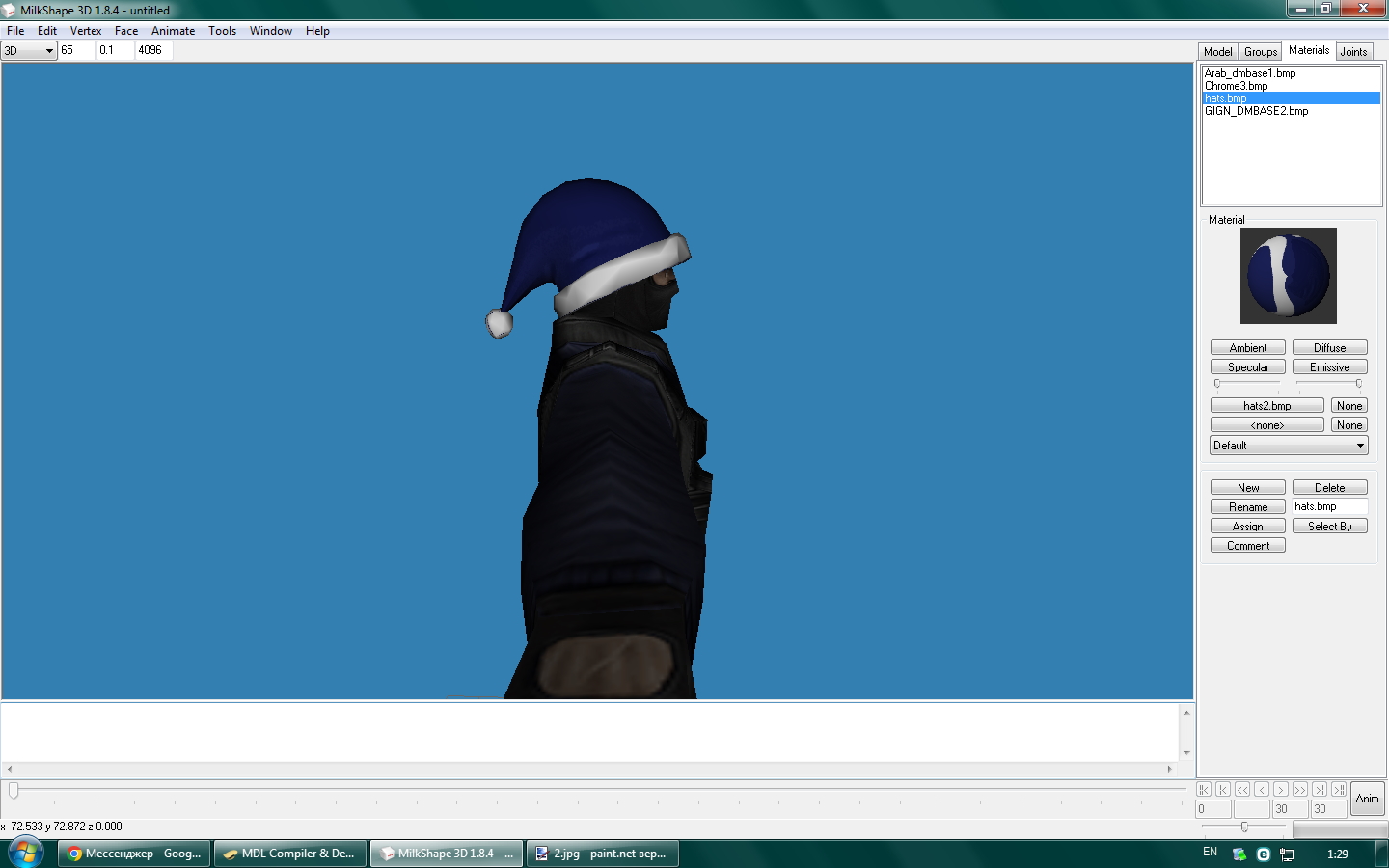Click None beside the <none> alphamap
The image size is (1389, 868).
point(1349,425)
